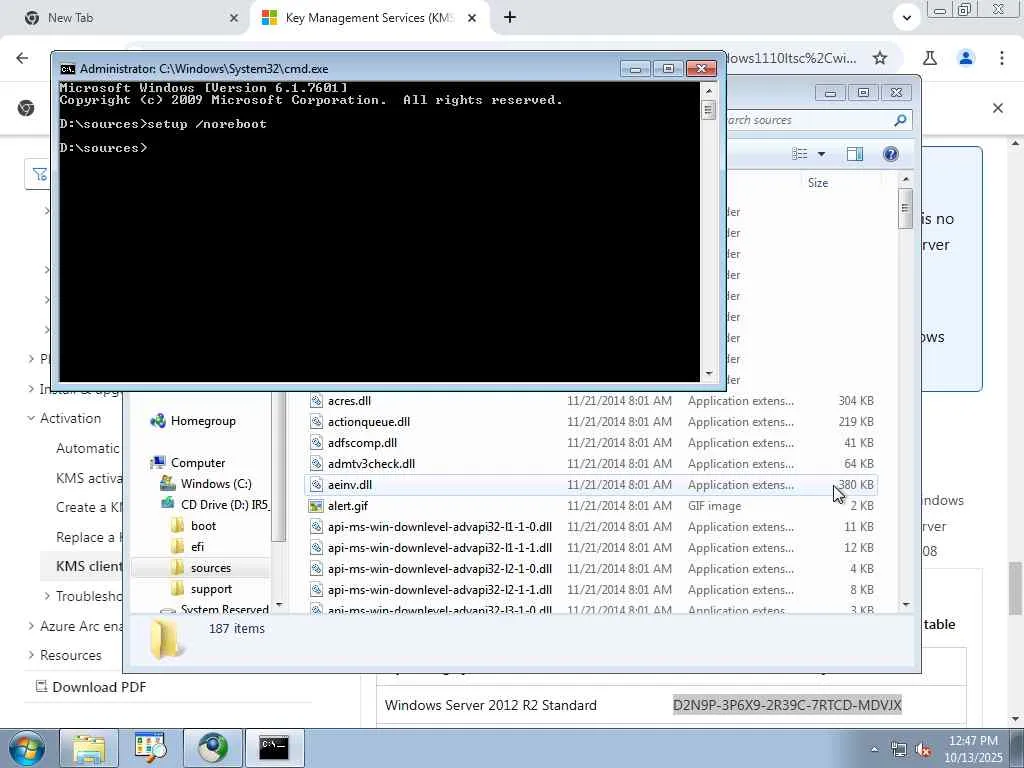This screenshot has height=768, width=1024.
Task: Open the Create a KMS sidebar link
Action: (89, 507)
